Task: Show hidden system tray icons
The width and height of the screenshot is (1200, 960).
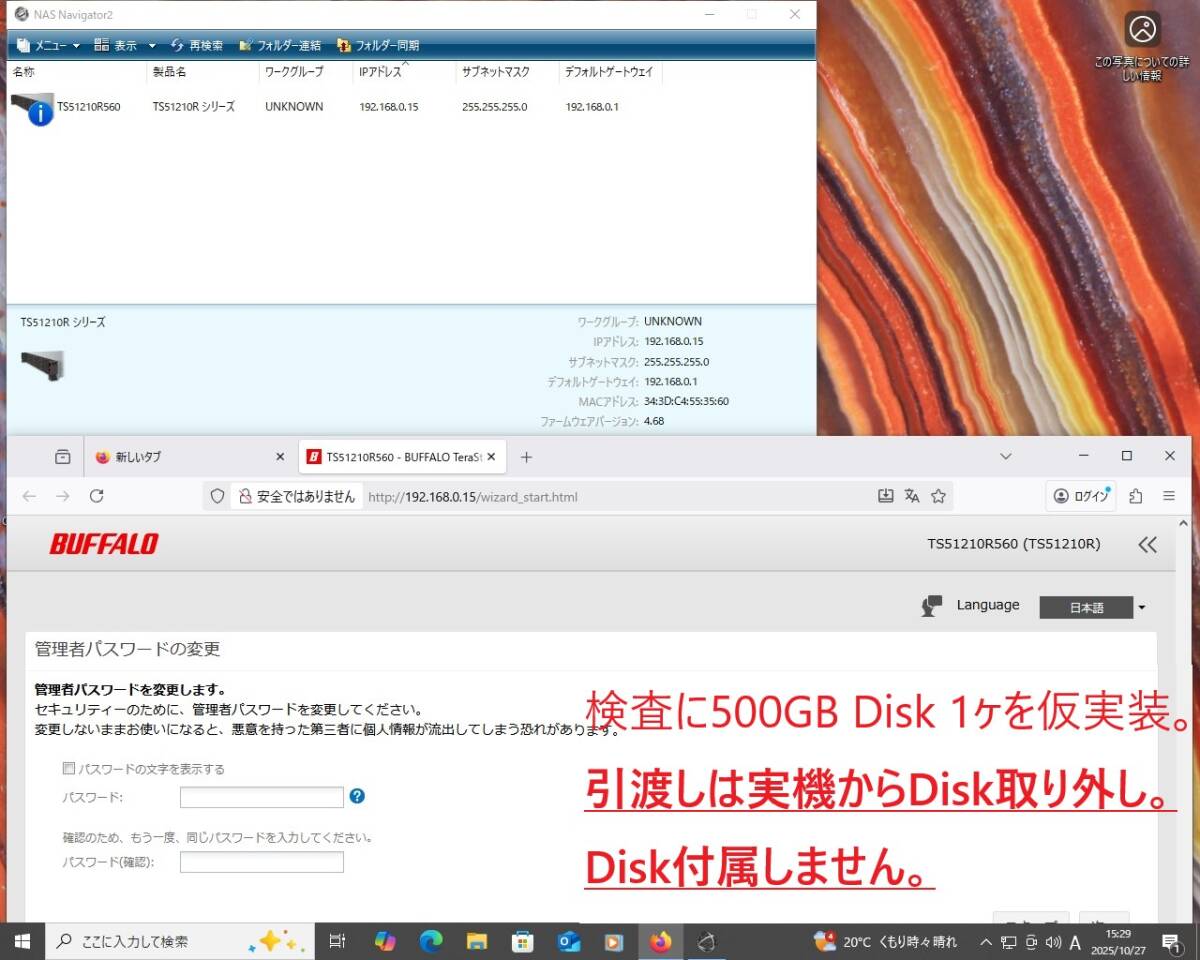Action: click(x=987, y=942)
